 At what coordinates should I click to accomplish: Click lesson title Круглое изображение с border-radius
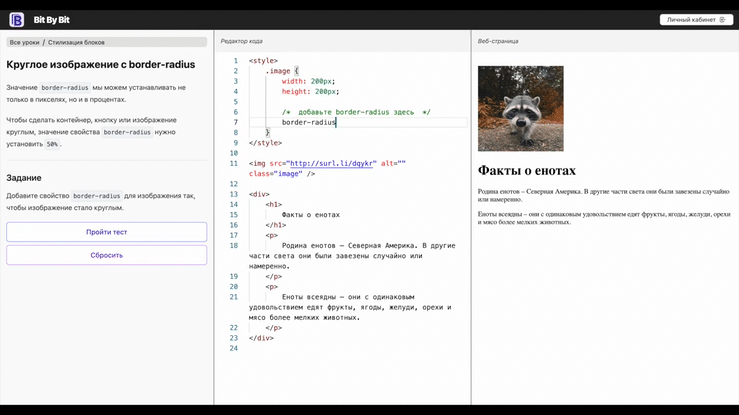101,65
